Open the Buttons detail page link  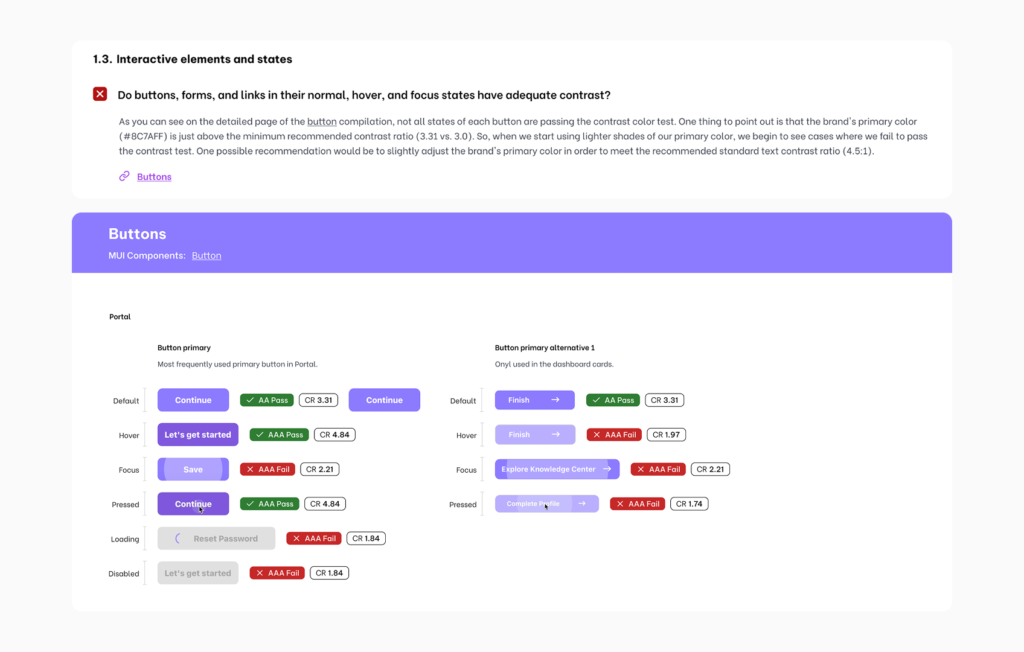tap(153, 176)
